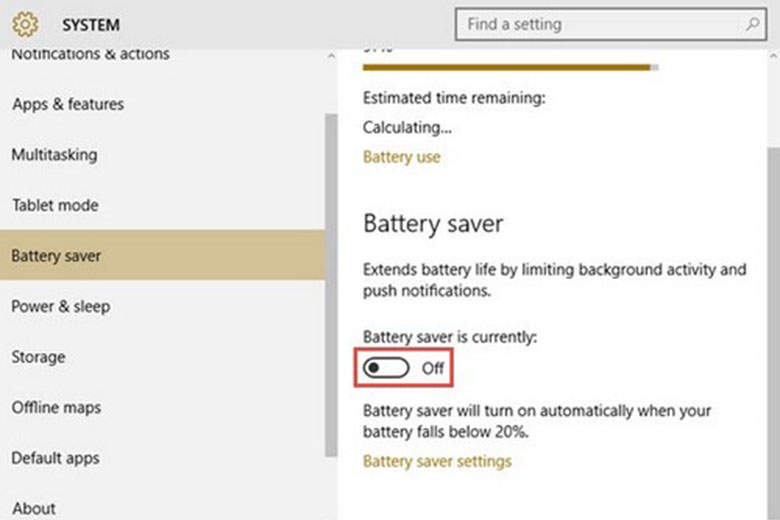Click the battery level progress bar
This screenshot has width=780, height=520.
pos(510,68)
